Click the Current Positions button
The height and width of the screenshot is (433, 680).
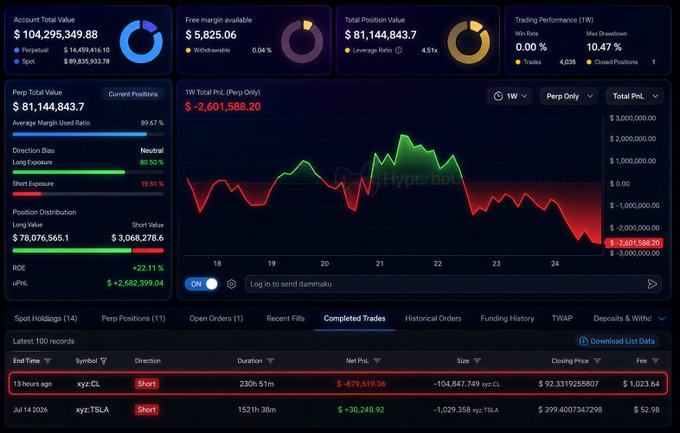pyautogui.click(x=133, y=94)
